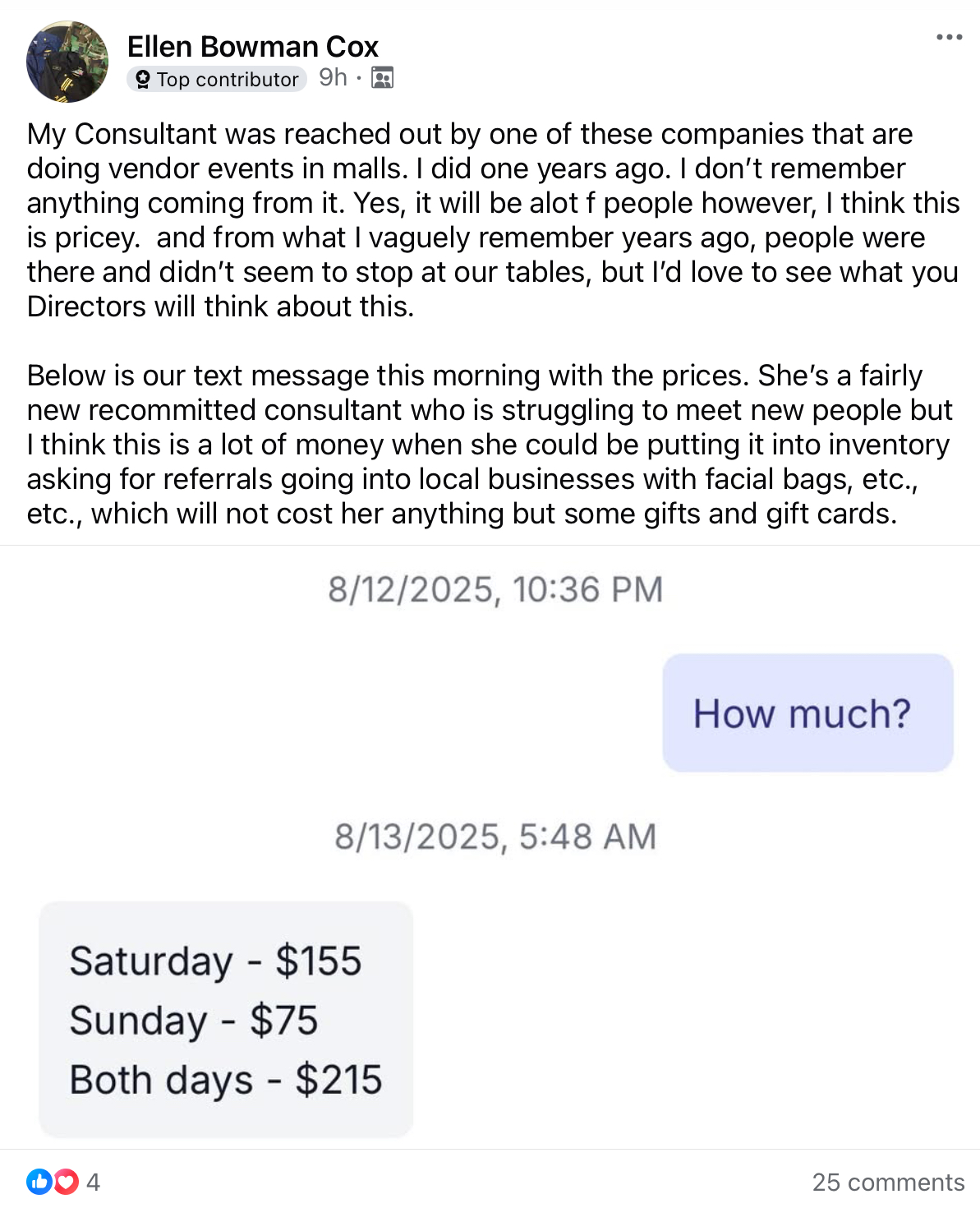The width and height of the screenshot is (980, 1208).
Task: Click the red Love reaction icon
Action: pyautogui.click(x=66, y=1182)
